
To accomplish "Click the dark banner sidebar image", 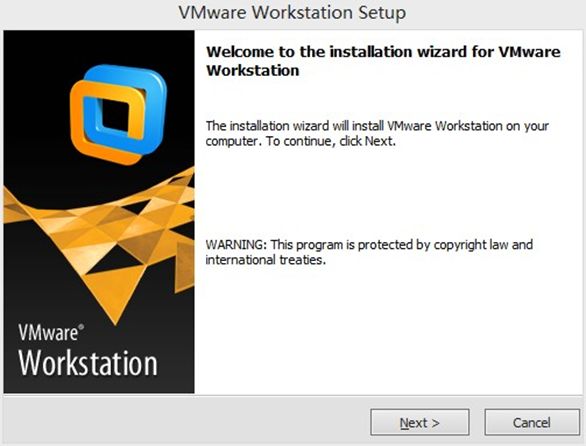I will point(99,212).
